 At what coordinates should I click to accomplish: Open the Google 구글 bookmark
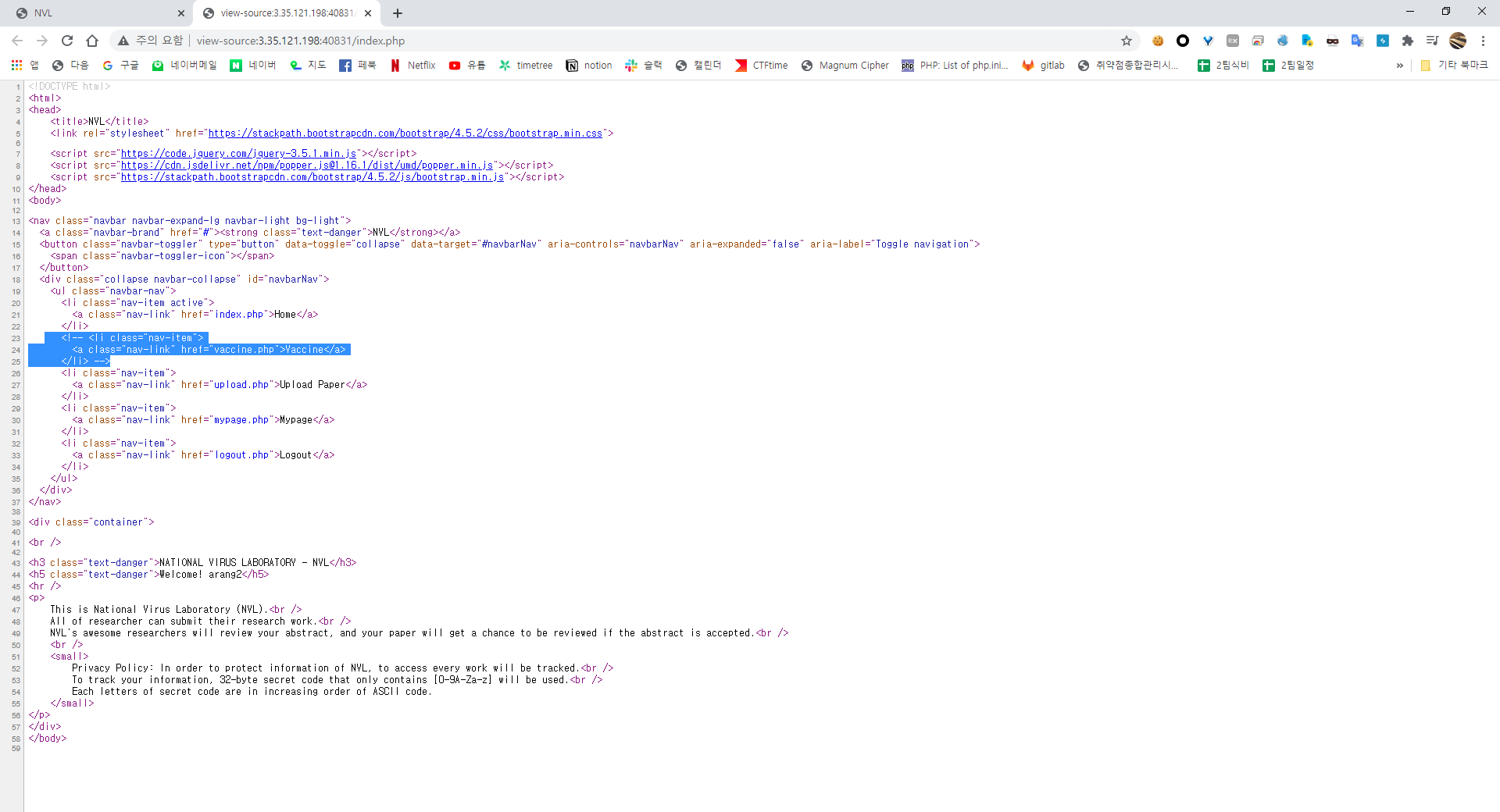[x=120, y=66]
